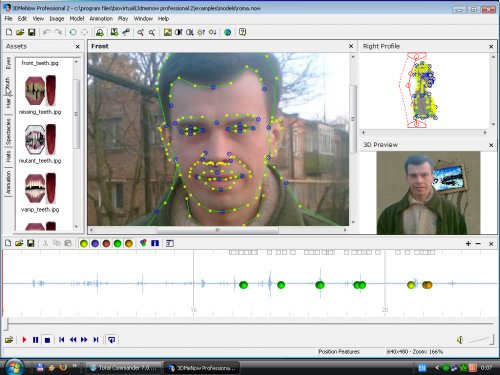The height and width of the screenshot is (375, 500).
Task: Click the speaker volume icon
Action: tap(460, 340)
